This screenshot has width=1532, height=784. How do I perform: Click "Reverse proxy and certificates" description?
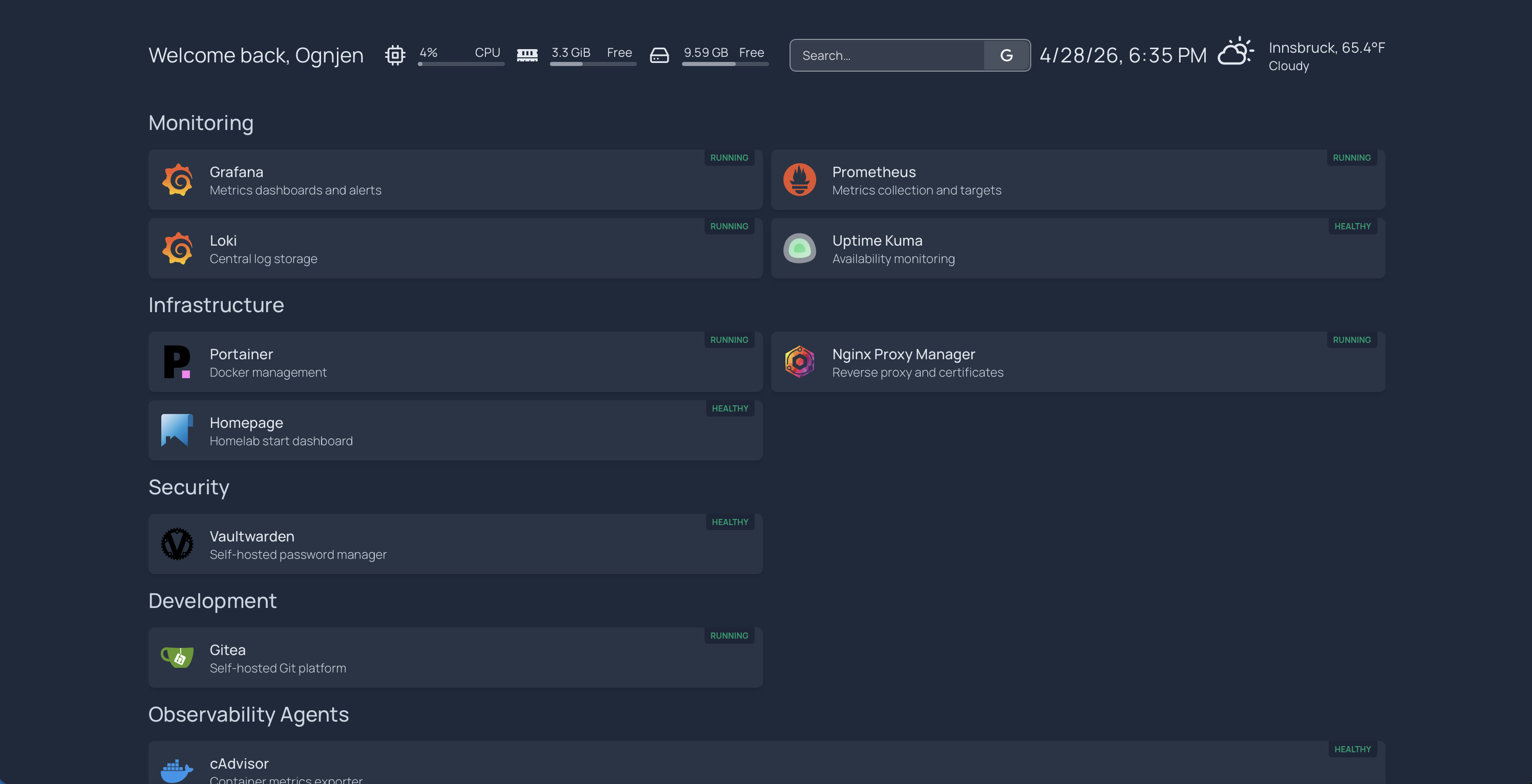click(918, 373)
